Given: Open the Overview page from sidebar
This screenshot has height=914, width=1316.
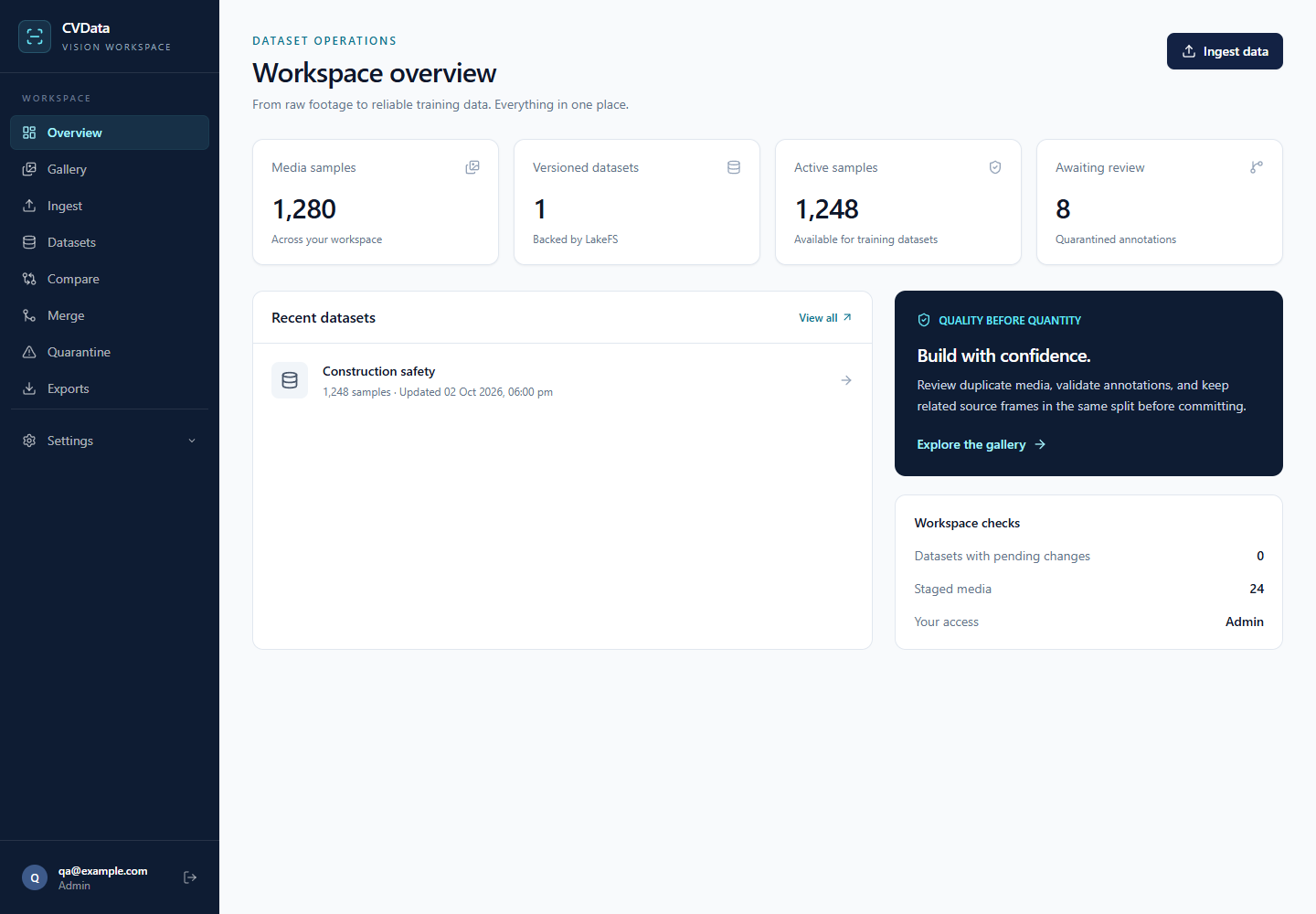Looking at the screenshot, I should tap(110, 133).
